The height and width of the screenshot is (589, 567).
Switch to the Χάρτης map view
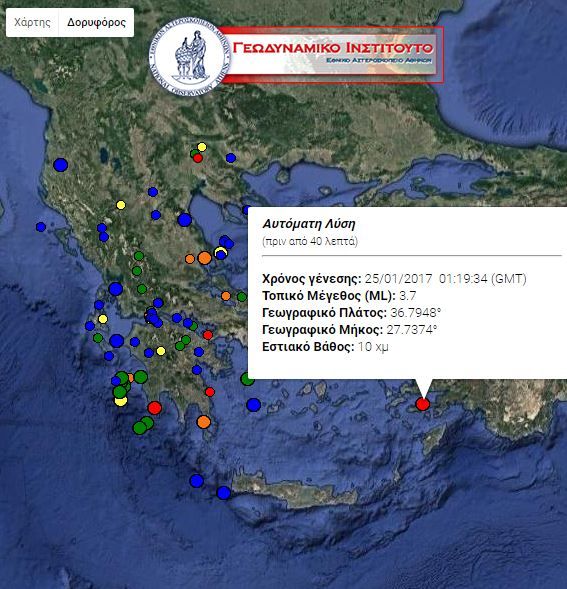pos(32,23)
